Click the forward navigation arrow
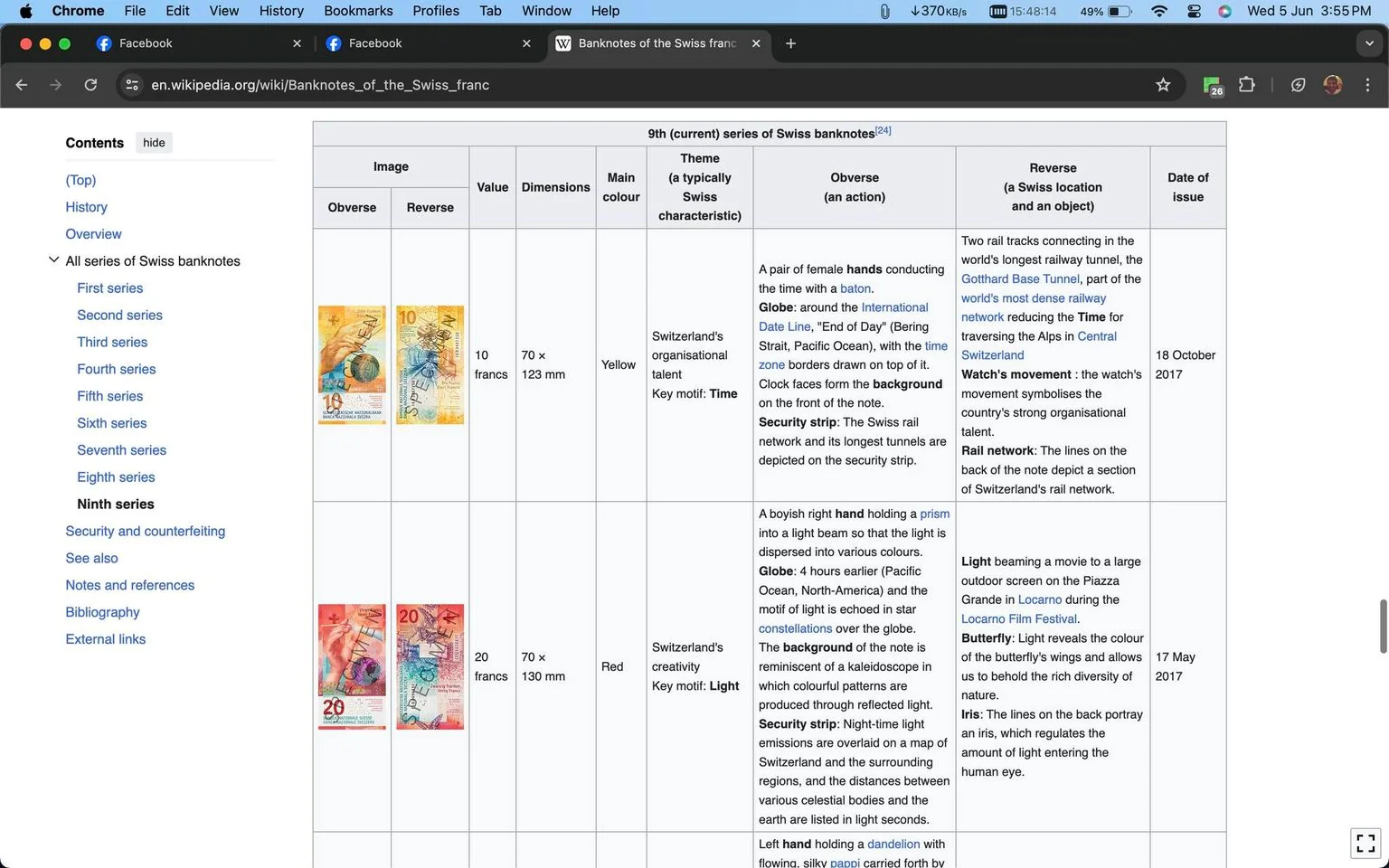The image size is (1389, 868). click(x=56, y=85)
